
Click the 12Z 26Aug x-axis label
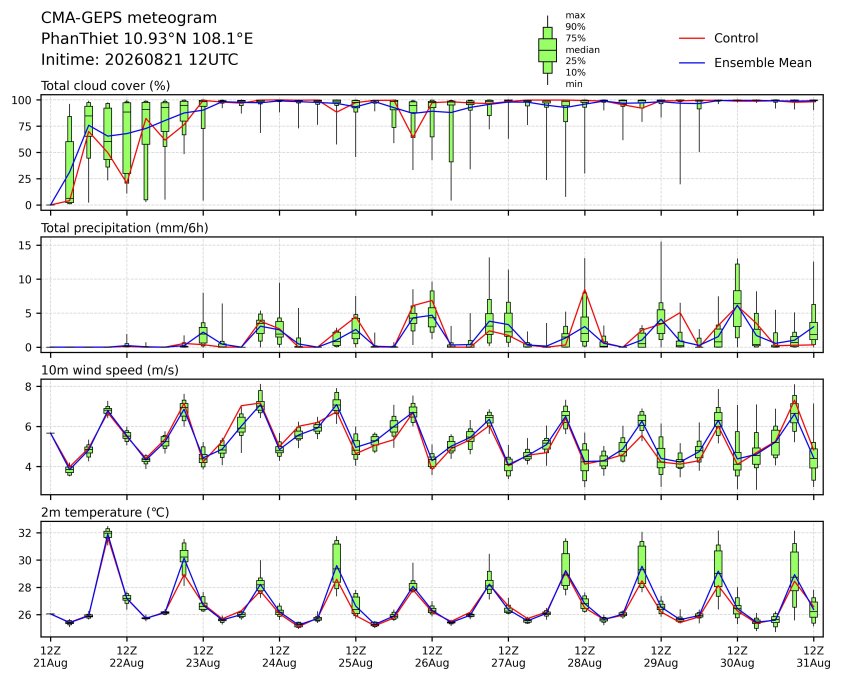pyautogui.click(x=432, y=657)
